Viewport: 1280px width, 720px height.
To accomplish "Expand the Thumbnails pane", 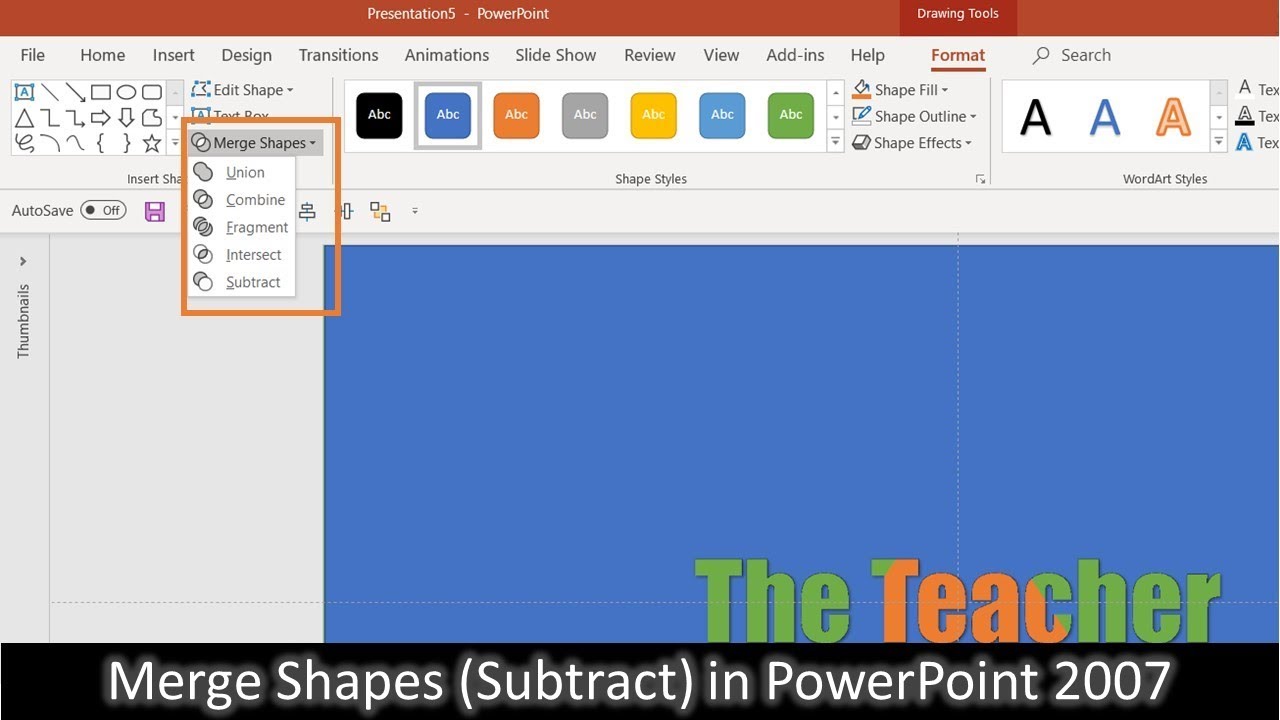I will pyautogui.click(x=23, y=262).
